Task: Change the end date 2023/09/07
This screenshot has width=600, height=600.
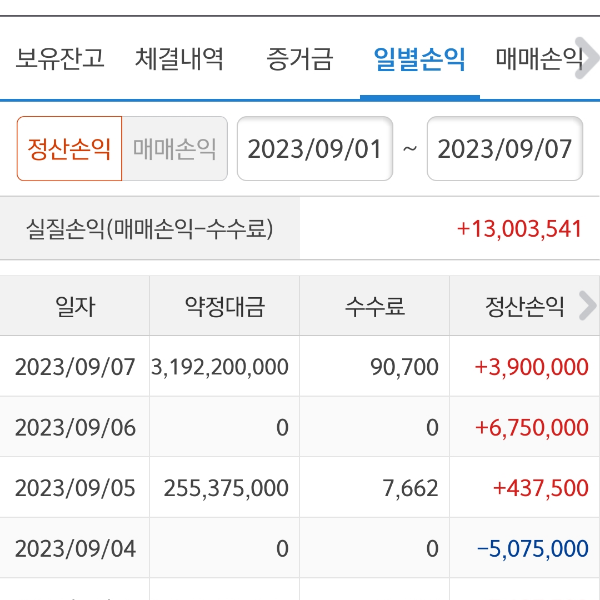Action: [x=504, y=149]
